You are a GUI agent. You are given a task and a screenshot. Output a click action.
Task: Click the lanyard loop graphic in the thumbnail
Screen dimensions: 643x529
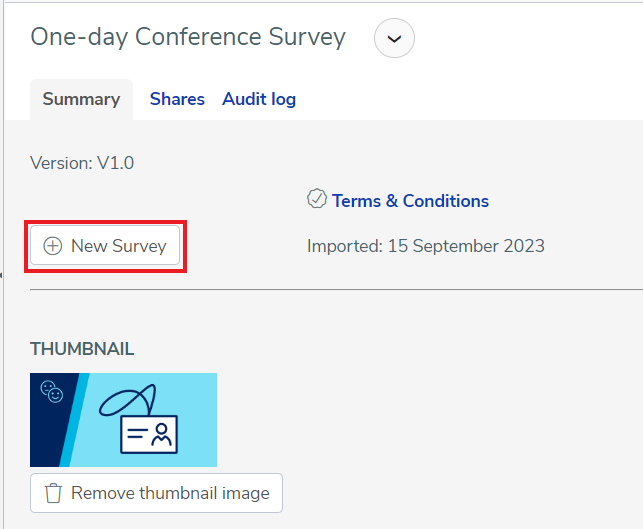point(128,400)
